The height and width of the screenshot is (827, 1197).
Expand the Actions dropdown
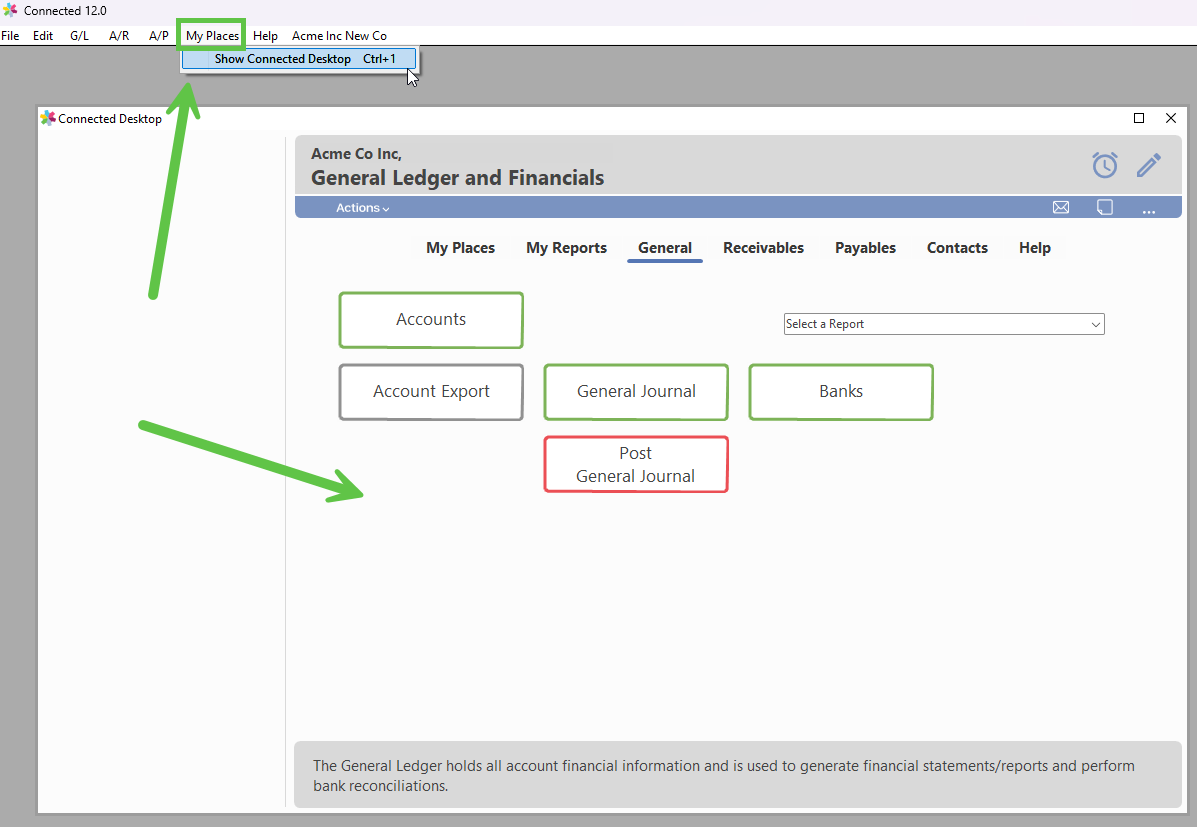[363, 208]
